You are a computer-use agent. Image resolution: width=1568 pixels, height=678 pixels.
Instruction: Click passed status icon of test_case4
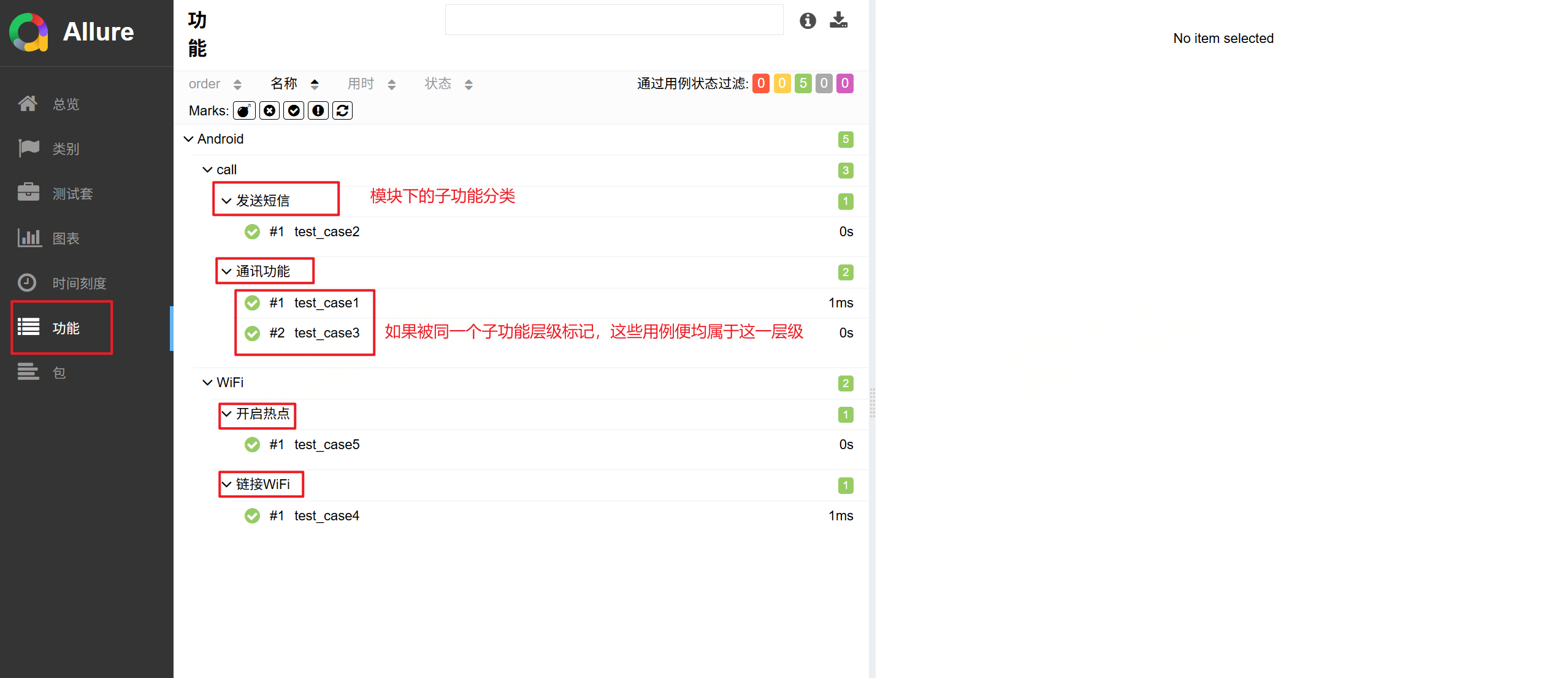point(252,516)
